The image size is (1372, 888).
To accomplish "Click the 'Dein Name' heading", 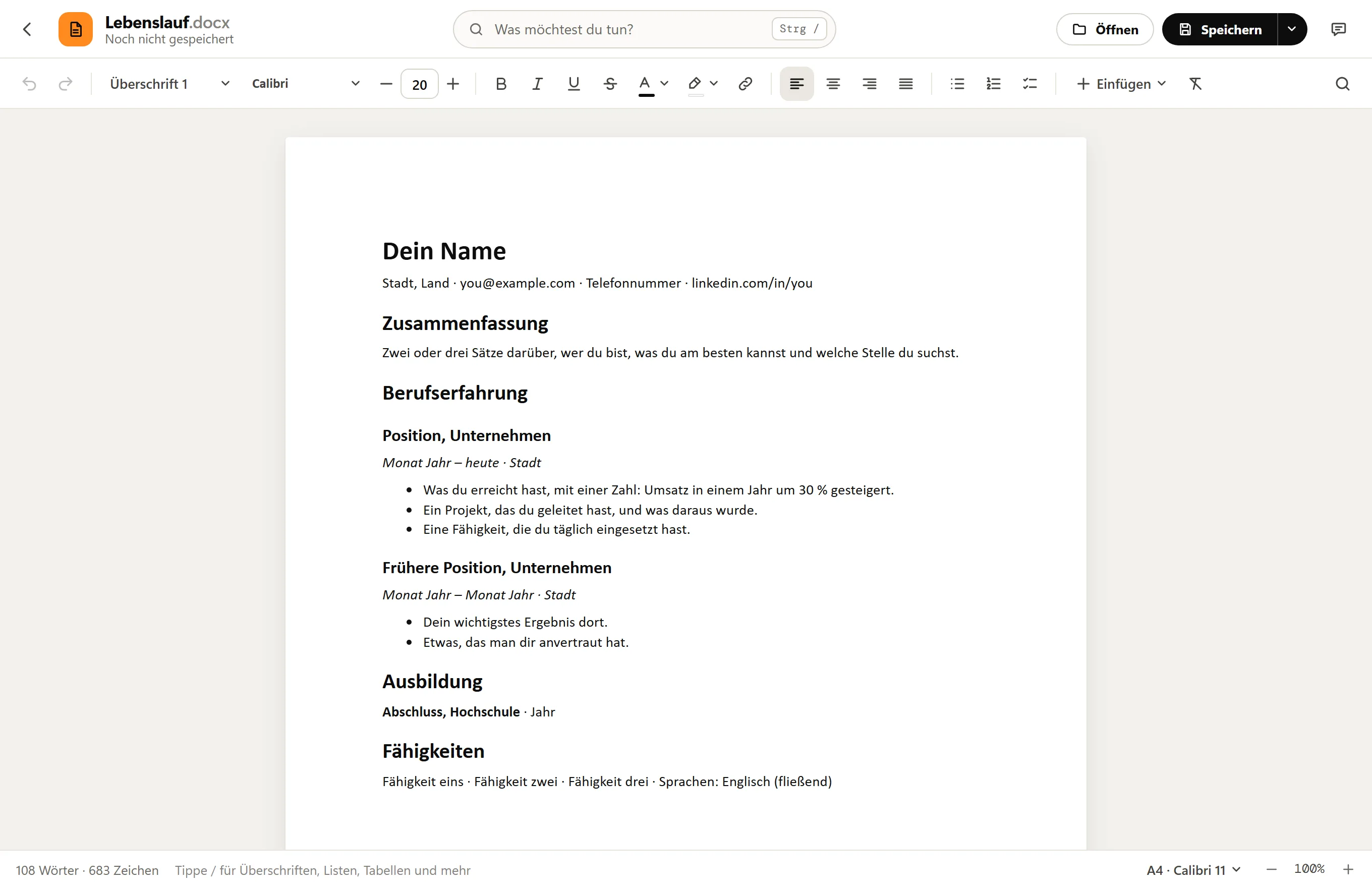I will [x=444, y=251].
